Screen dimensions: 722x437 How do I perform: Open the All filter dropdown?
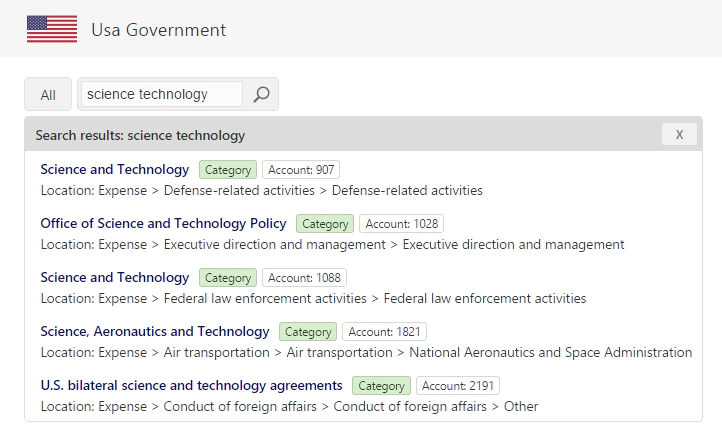click(48, 94)
